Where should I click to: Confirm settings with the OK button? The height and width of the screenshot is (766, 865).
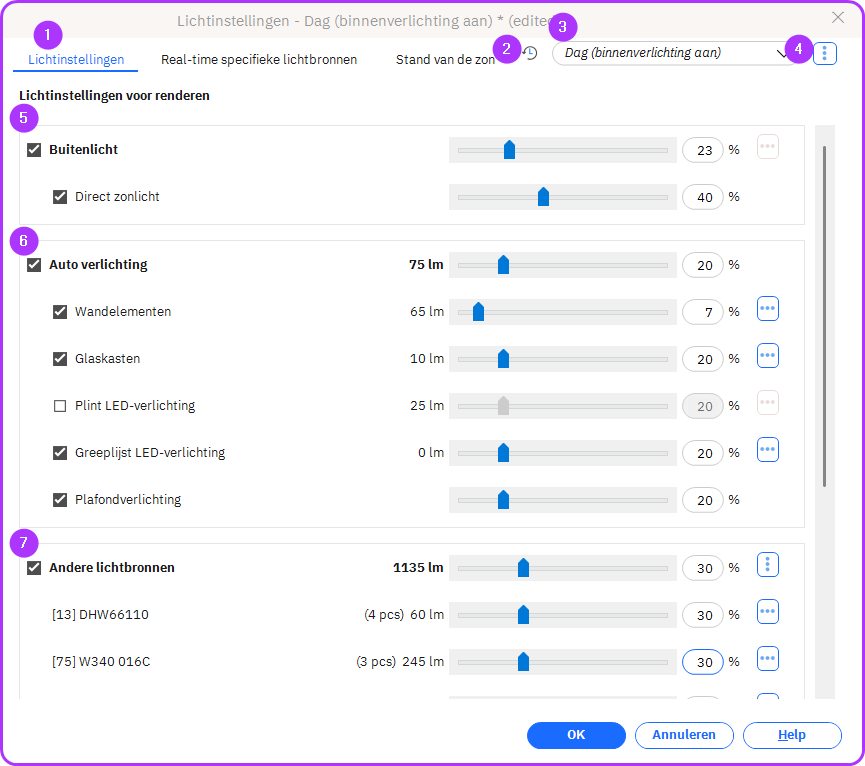coord(576,735)
